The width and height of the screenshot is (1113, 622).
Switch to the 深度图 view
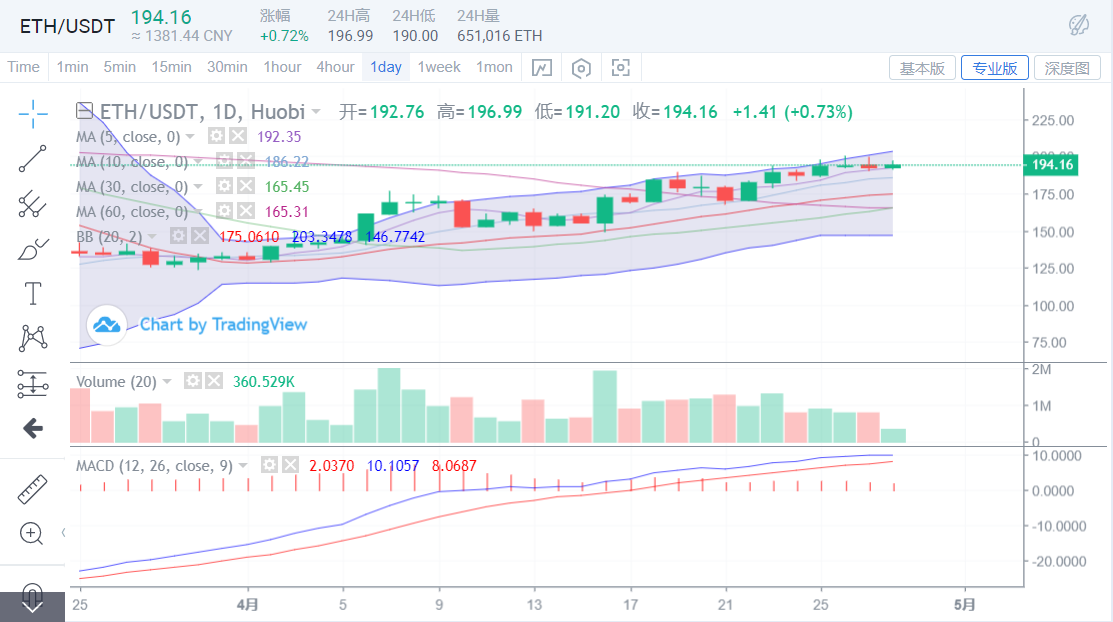coord(1067,66)
